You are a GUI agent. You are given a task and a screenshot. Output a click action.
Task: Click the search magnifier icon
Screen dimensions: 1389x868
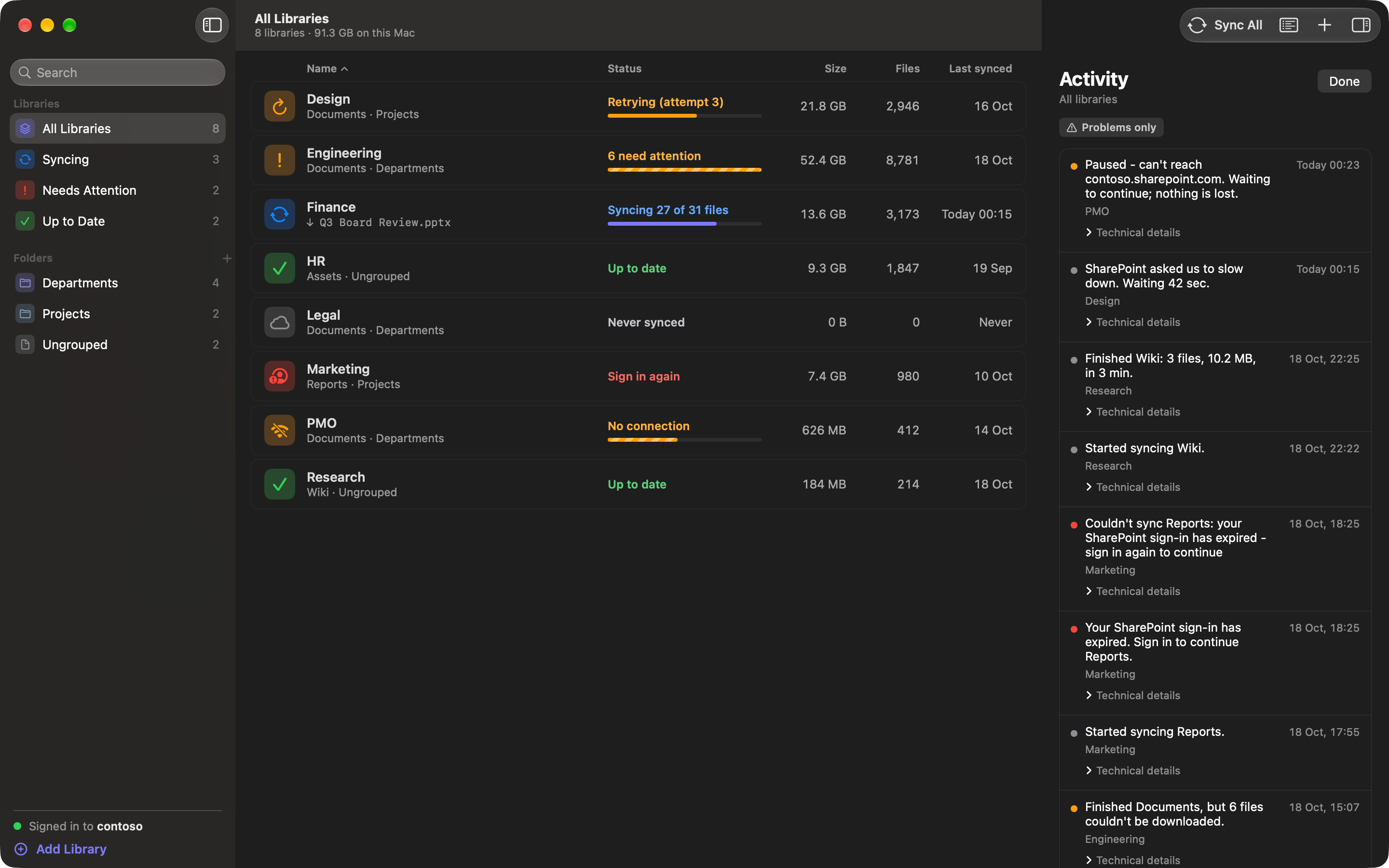(25, 73)
